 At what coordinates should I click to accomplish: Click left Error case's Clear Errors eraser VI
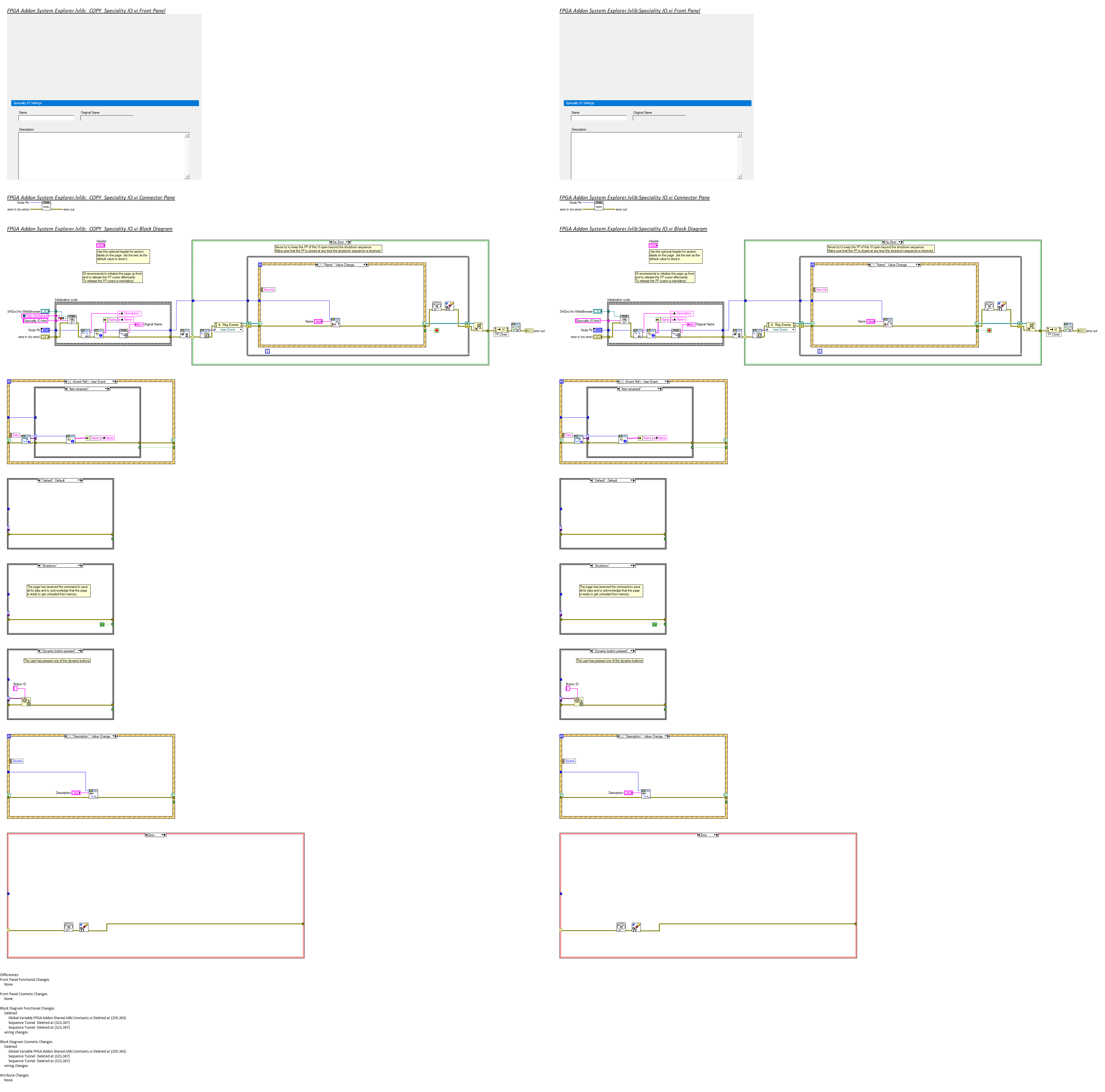[84, 927]
